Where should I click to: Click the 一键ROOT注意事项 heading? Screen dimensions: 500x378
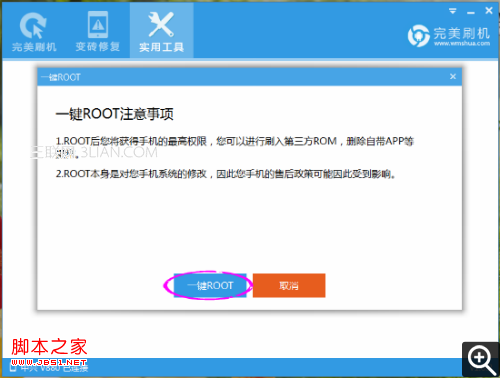[x=114, y=114]
